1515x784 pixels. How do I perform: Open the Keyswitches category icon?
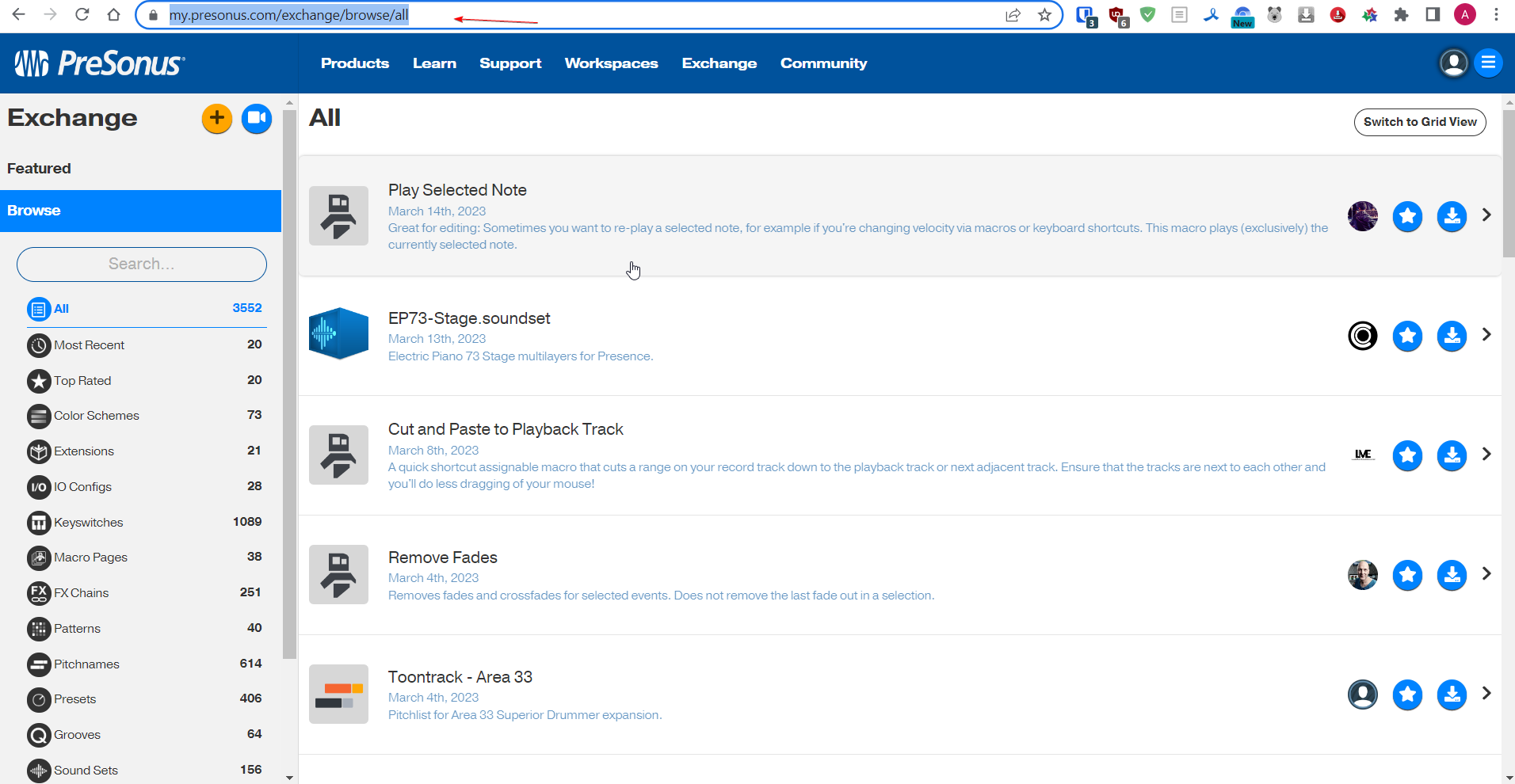[x=39, y=523]
